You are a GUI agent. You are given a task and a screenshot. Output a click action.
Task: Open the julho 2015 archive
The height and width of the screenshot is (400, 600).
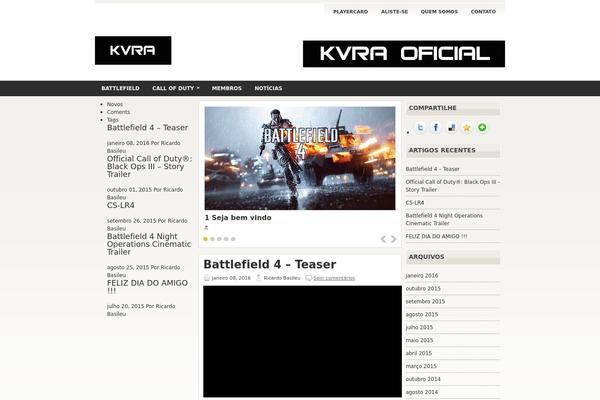419,327
